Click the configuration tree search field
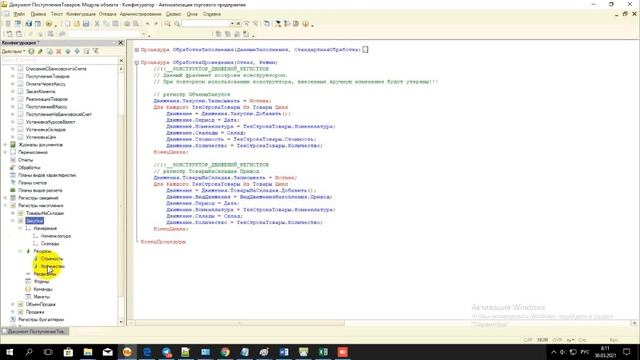The image size is (640, 360). coord(60,60)
